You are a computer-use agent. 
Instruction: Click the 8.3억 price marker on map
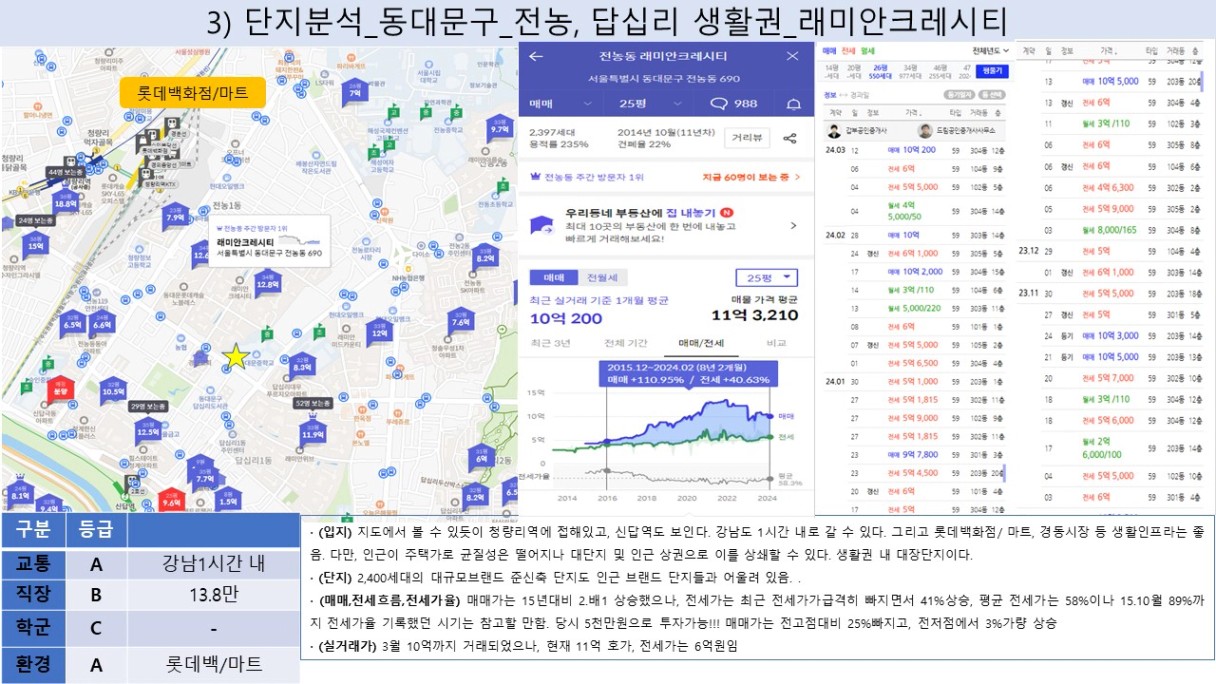(x=302, y=364)
